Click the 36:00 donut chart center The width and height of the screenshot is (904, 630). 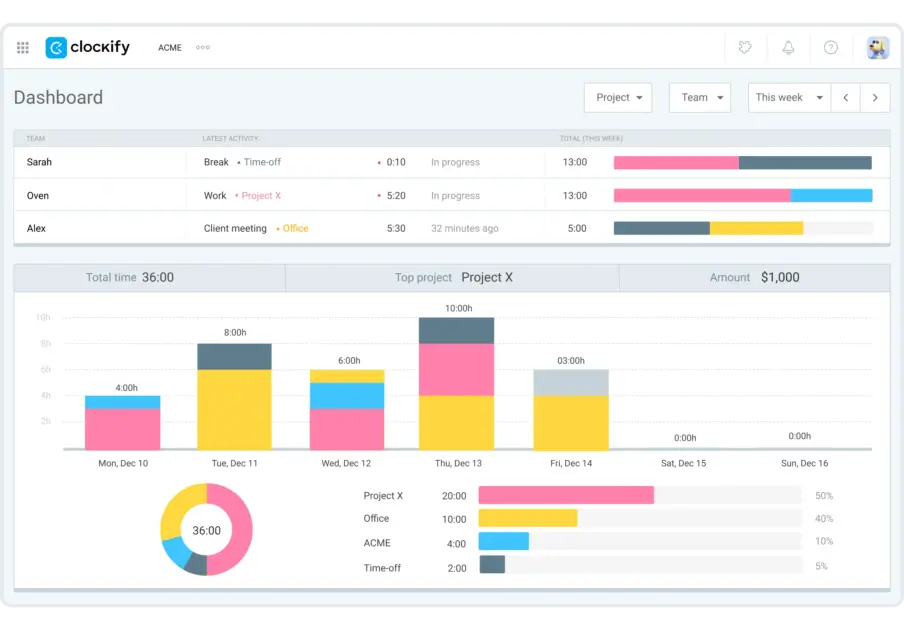206,530
